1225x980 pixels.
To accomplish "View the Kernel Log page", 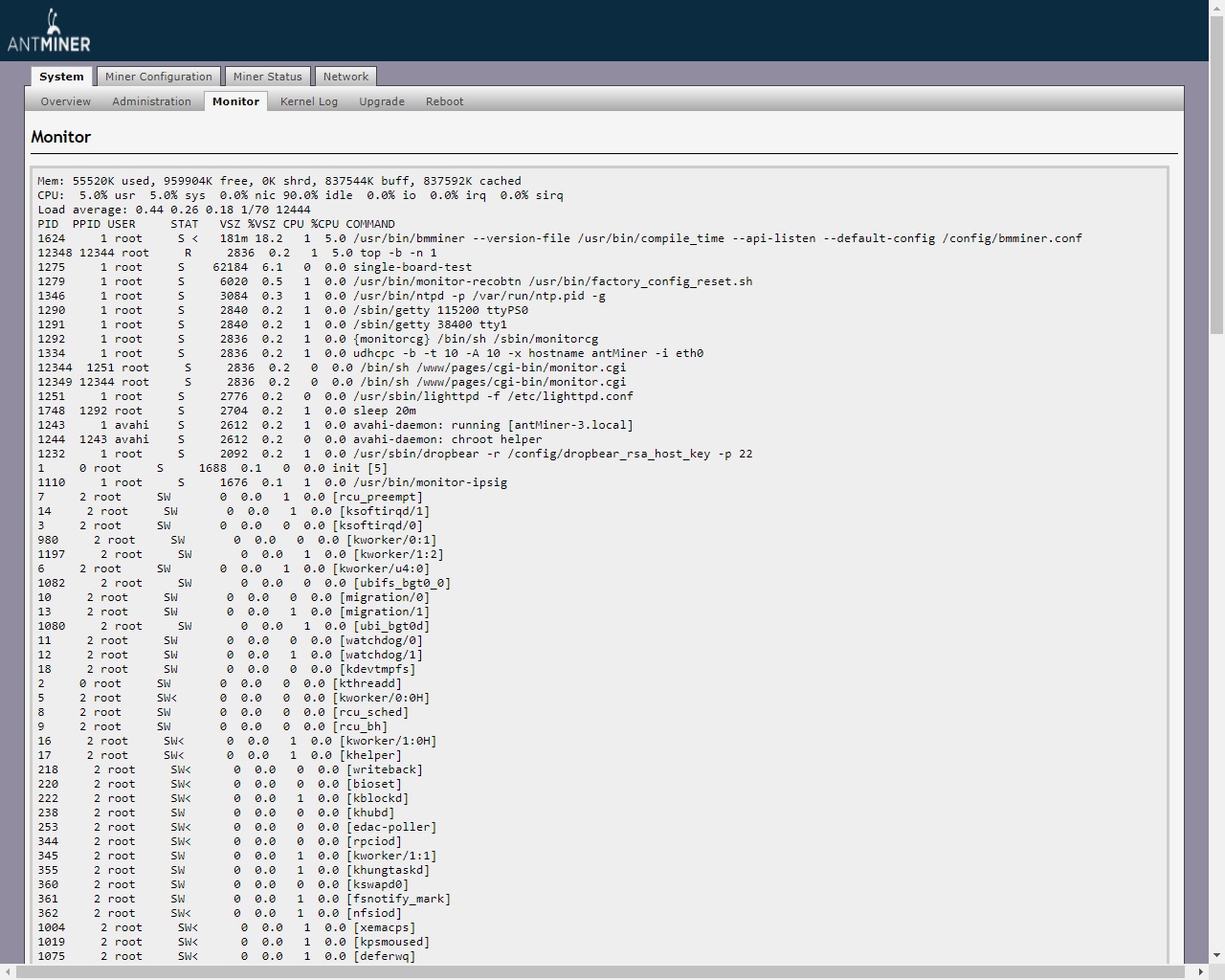I will click(309, 101).
